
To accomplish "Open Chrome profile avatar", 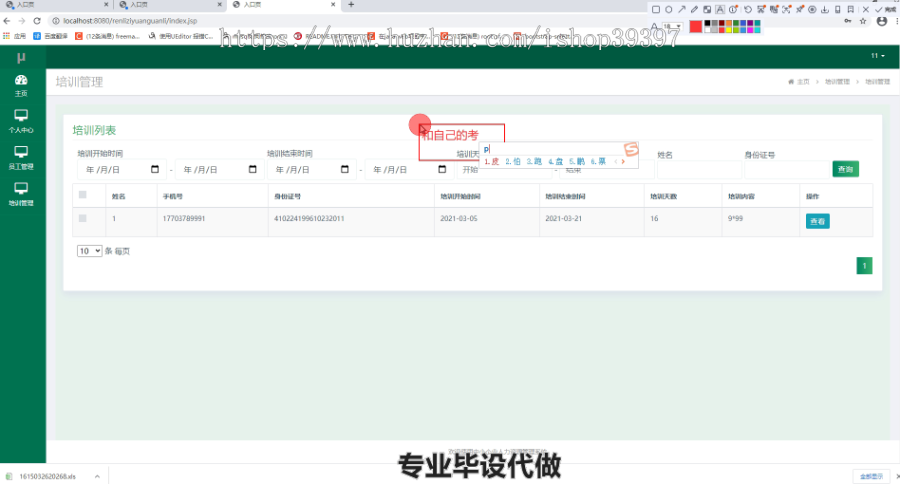I will [x=882, y=21].
